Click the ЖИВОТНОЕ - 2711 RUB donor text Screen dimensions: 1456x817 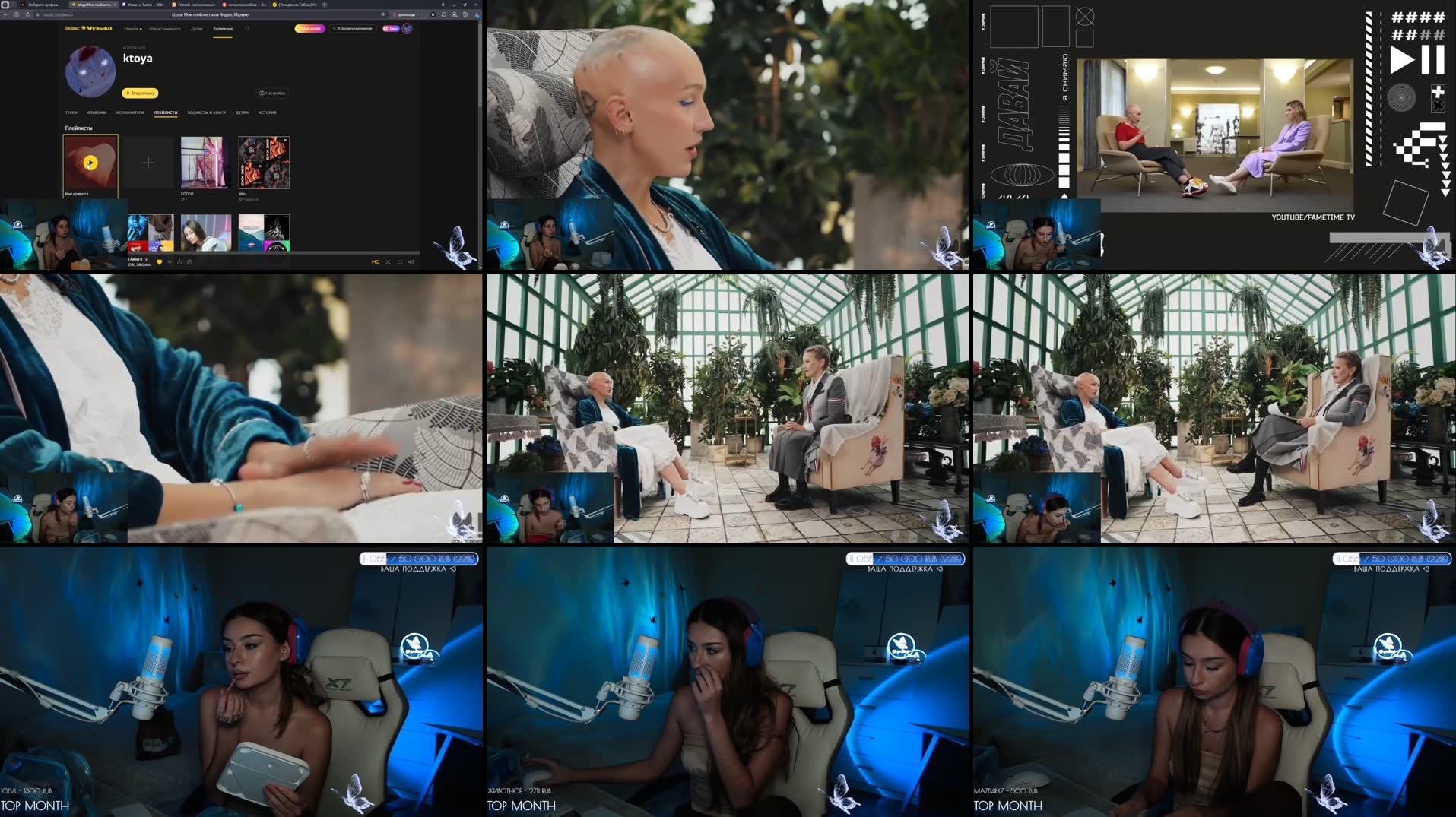pyautogui.click(x=519, y=791)
